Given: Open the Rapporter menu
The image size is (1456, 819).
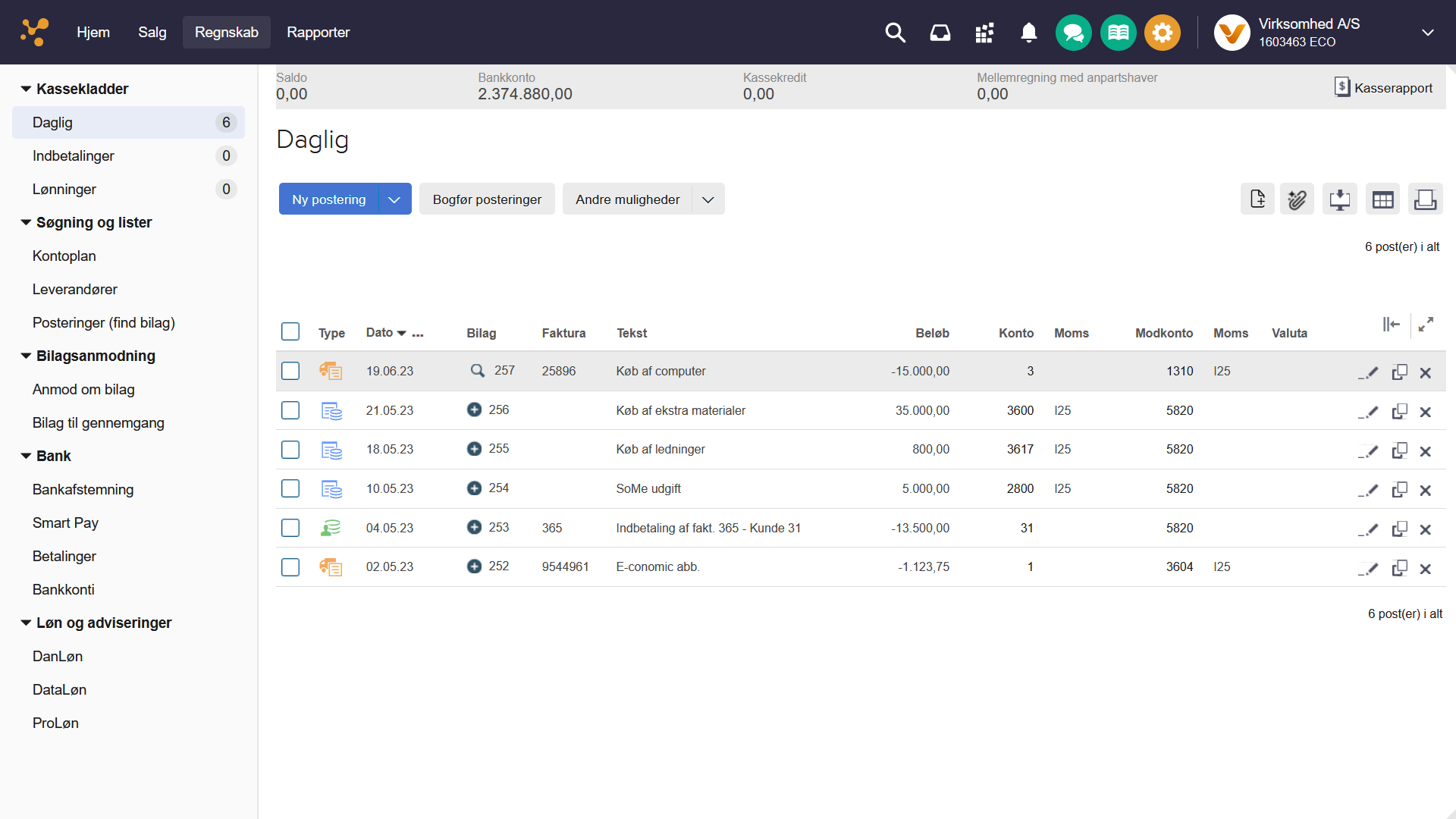Looking at the screenshot, I should click(x=318, y=33).
